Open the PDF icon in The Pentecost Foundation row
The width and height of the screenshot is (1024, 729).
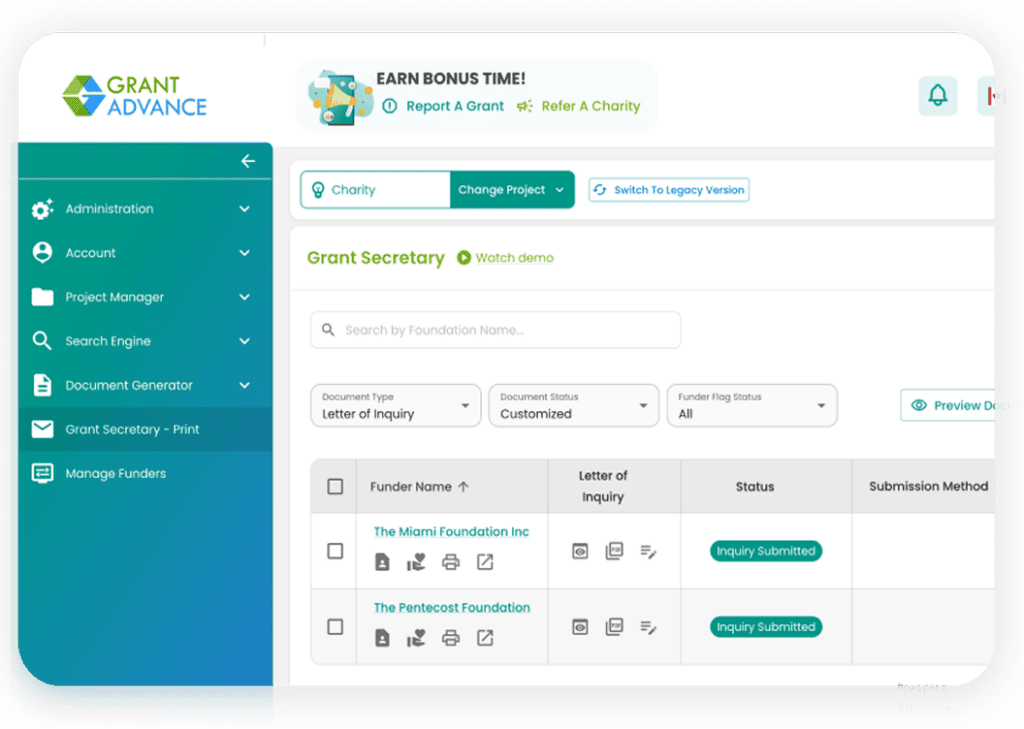[614, 626]
